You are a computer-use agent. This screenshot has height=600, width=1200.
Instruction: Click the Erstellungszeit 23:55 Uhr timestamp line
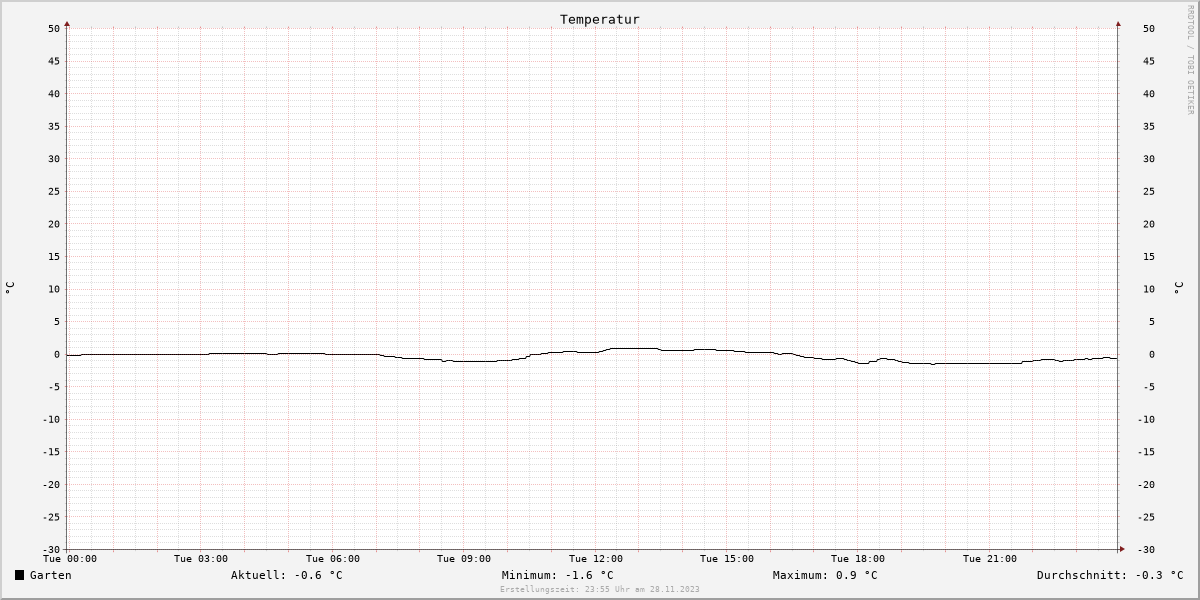coord(600,589)
